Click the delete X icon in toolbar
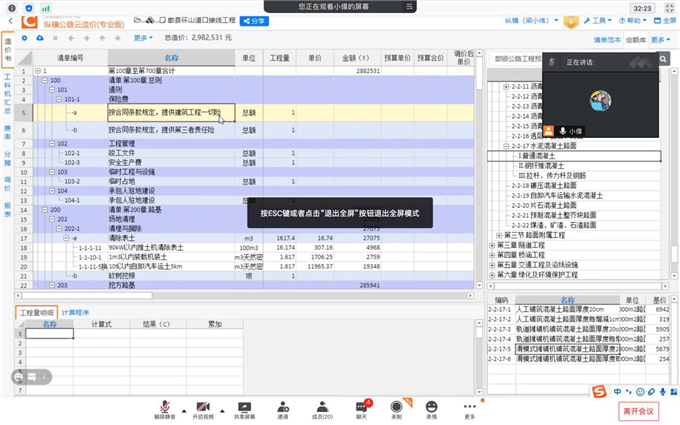 point(56,38)
